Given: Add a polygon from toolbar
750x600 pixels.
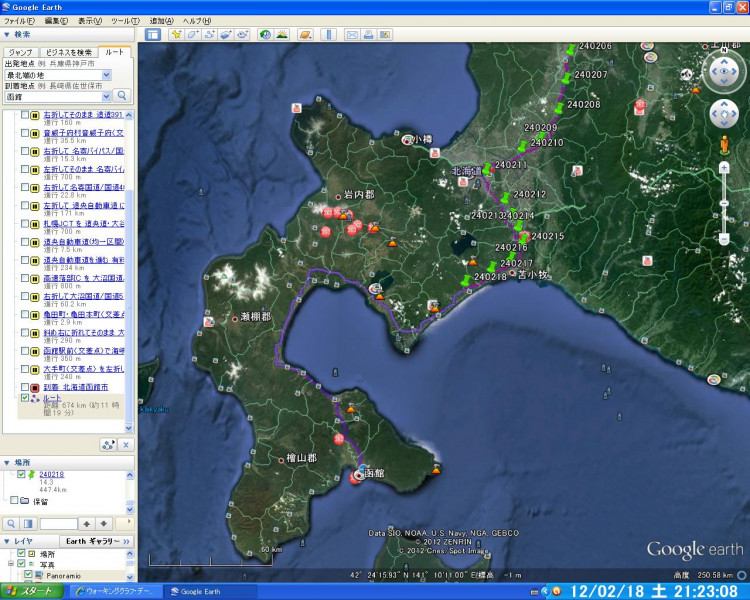Looking at the screenshot, I should tap(193, 34).
